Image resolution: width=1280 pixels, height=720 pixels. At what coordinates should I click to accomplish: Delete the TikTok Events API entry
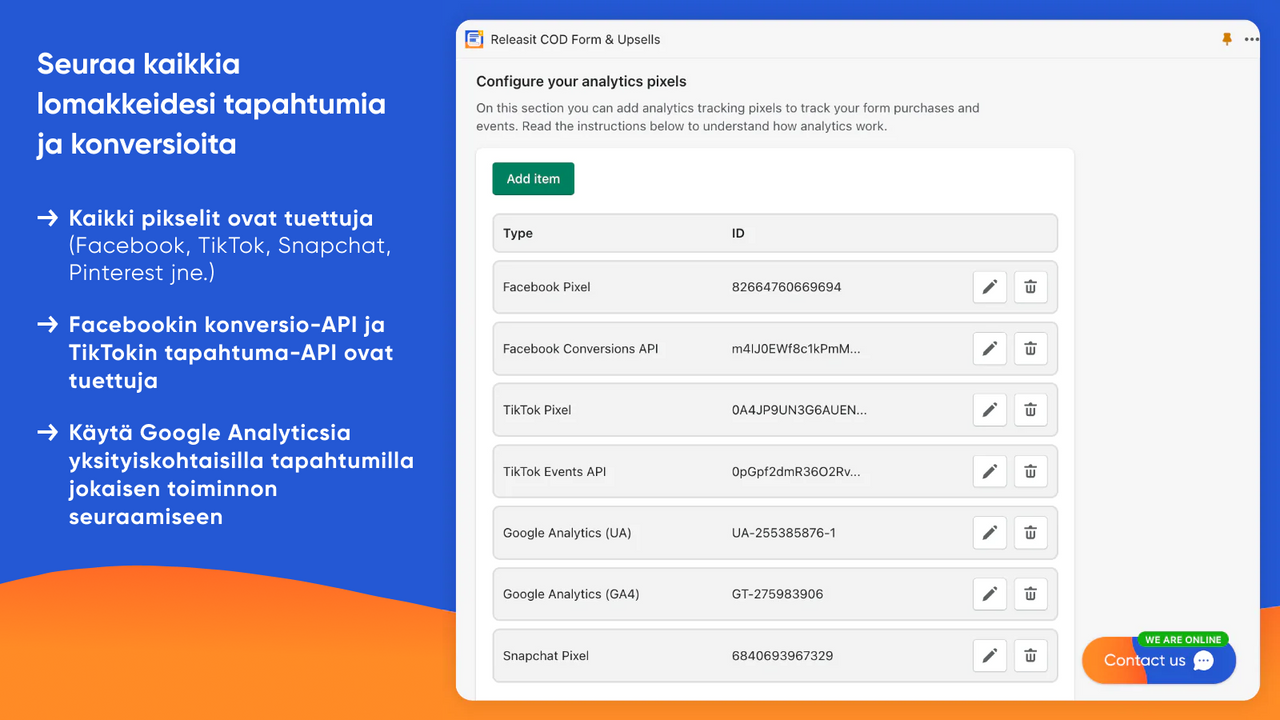[1030, 472]
